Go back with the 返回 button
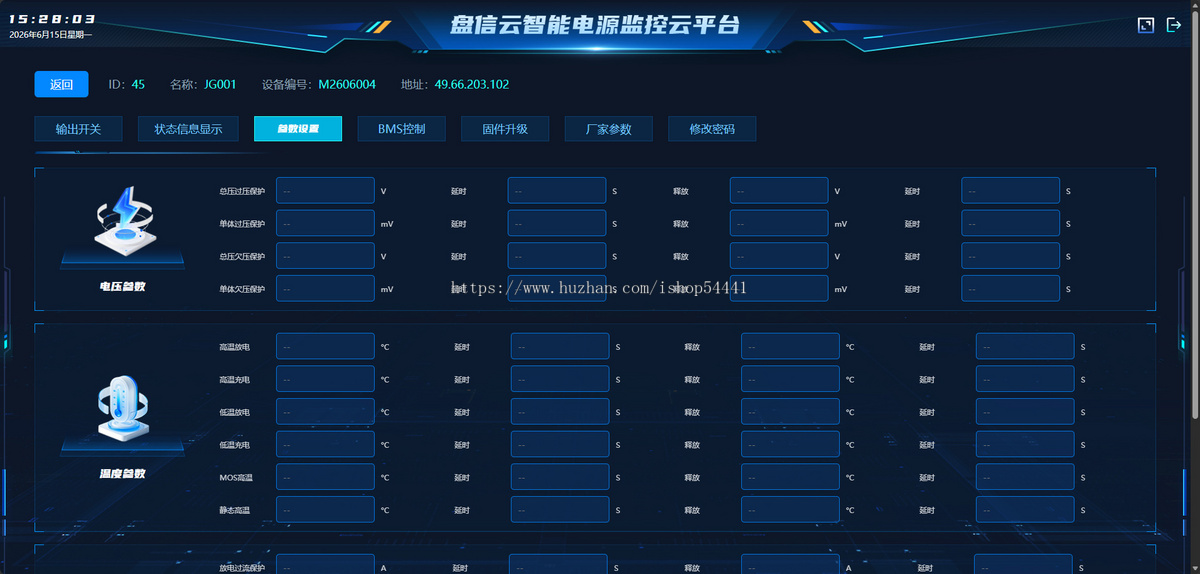1200x574 pixels. pos(61,84)
